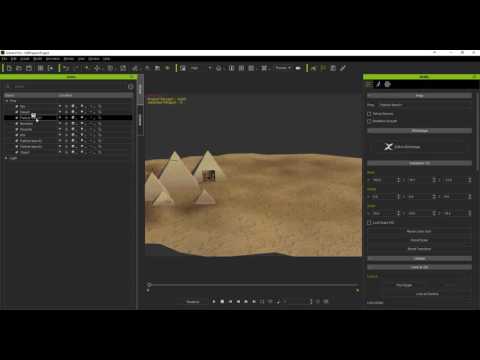Select the Move object tool
Viewport: 480px width, 360px height.
[97, 68]
